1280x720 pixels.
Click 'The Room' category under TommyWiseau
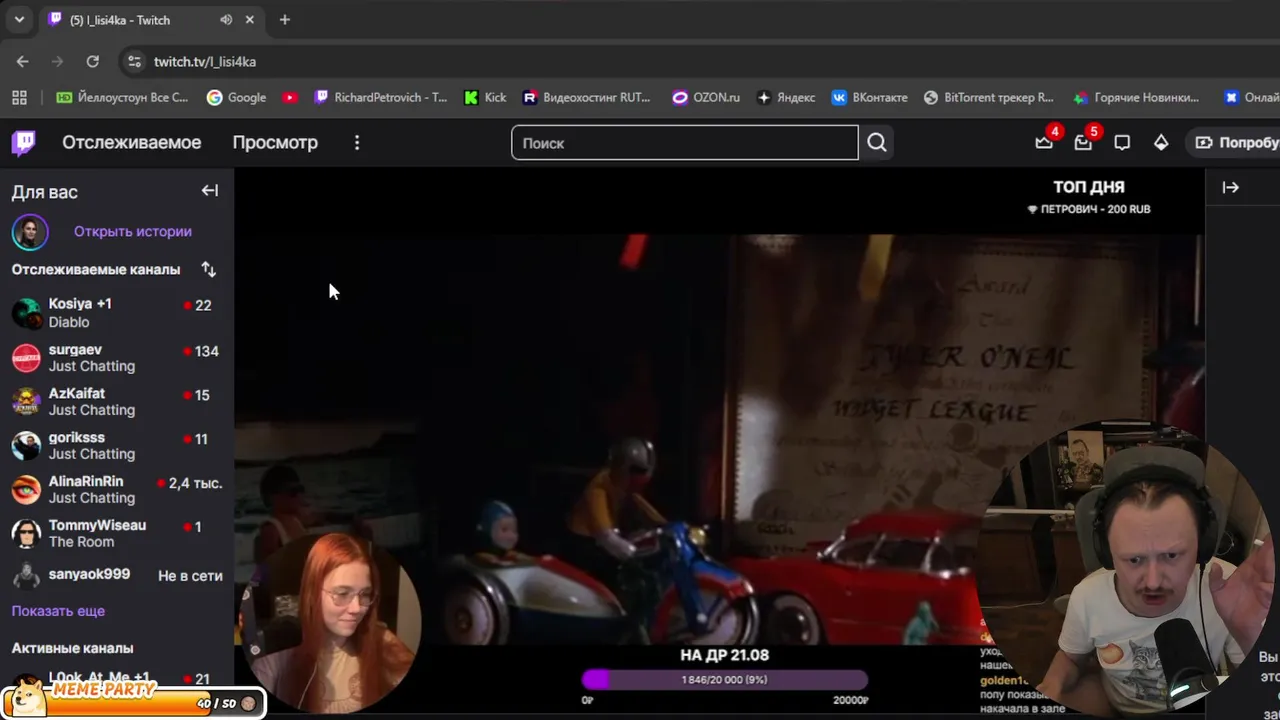81,542
